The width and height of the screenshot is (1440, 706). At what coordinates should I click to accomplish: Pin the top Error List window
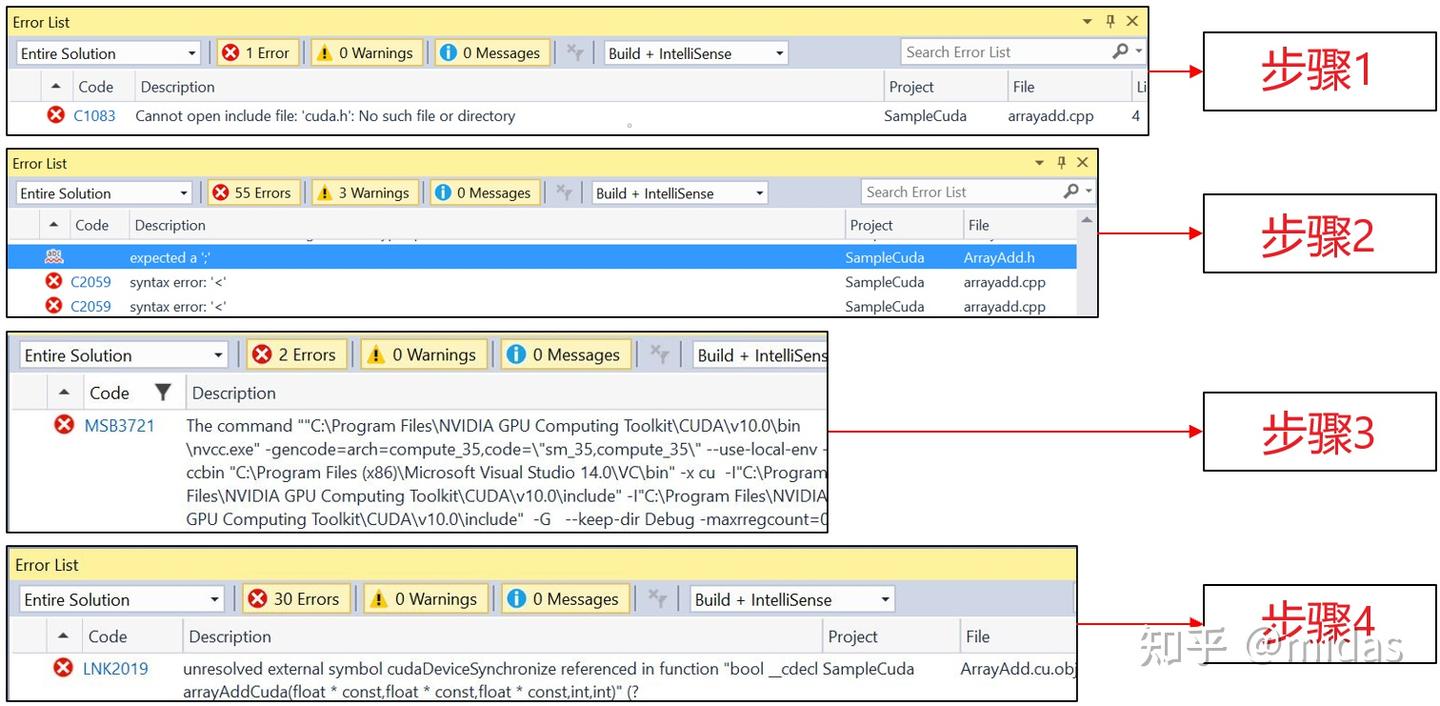(1110, 21)
